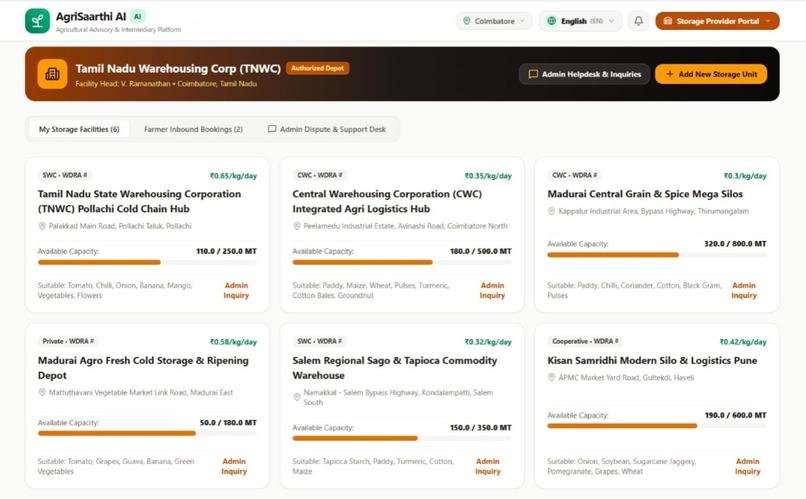
Task: Click Admin Inquiry on CWC Integrated Agri Logistics
Action: tap(492, 290)
